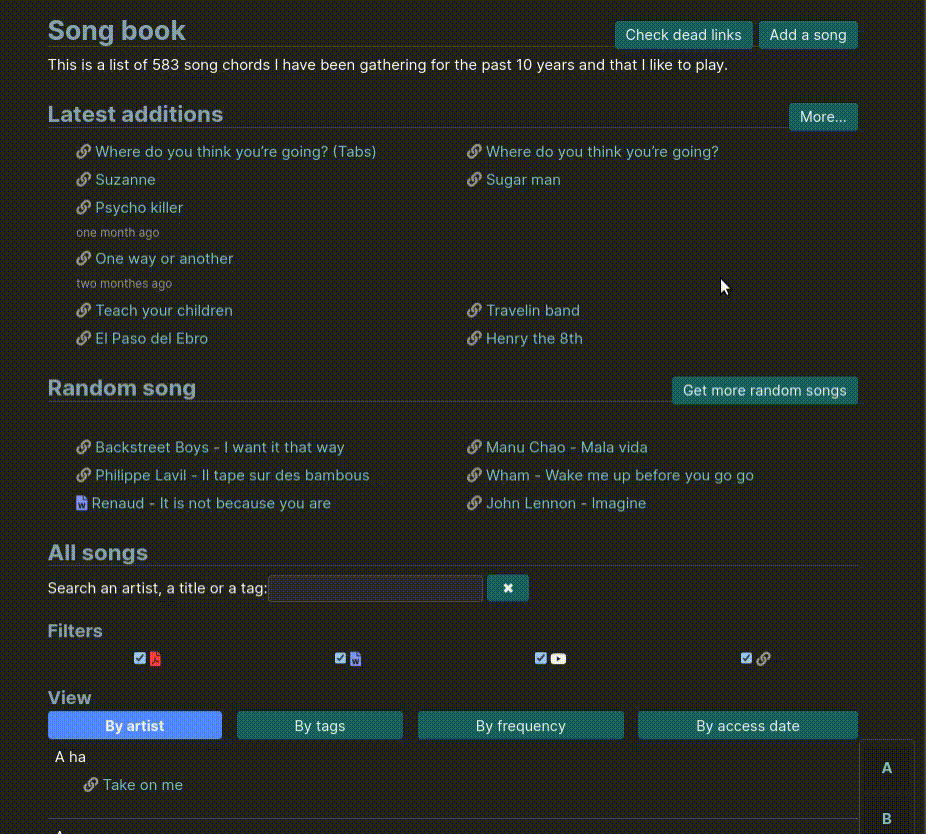Click the link icon beside Henry the 8th
The height and width of the screenshot is (834, 926).
pos(474,338)
